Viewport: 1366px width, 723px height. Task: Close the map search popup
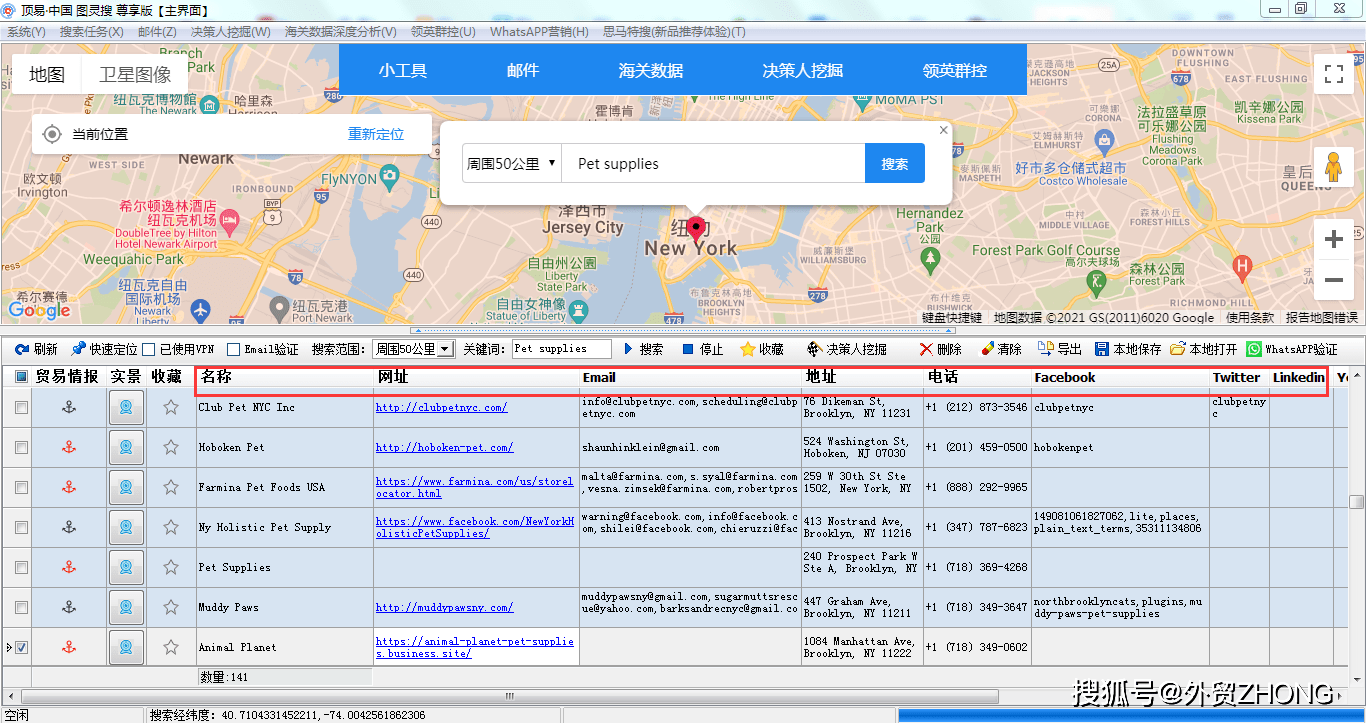pyautogui.click(x=943, y=130)
